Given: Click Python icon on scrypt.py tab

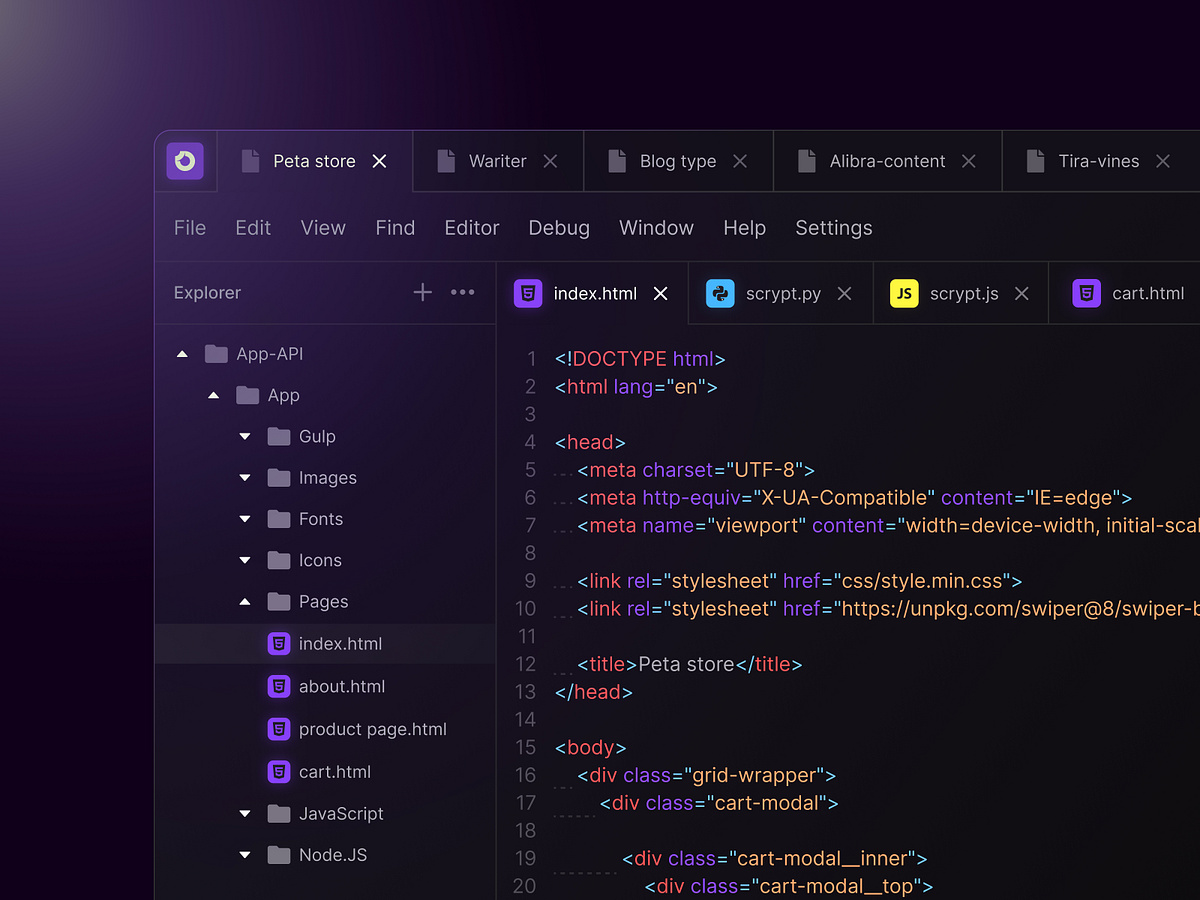Looking at the screenshot, I should pos(720,293).
